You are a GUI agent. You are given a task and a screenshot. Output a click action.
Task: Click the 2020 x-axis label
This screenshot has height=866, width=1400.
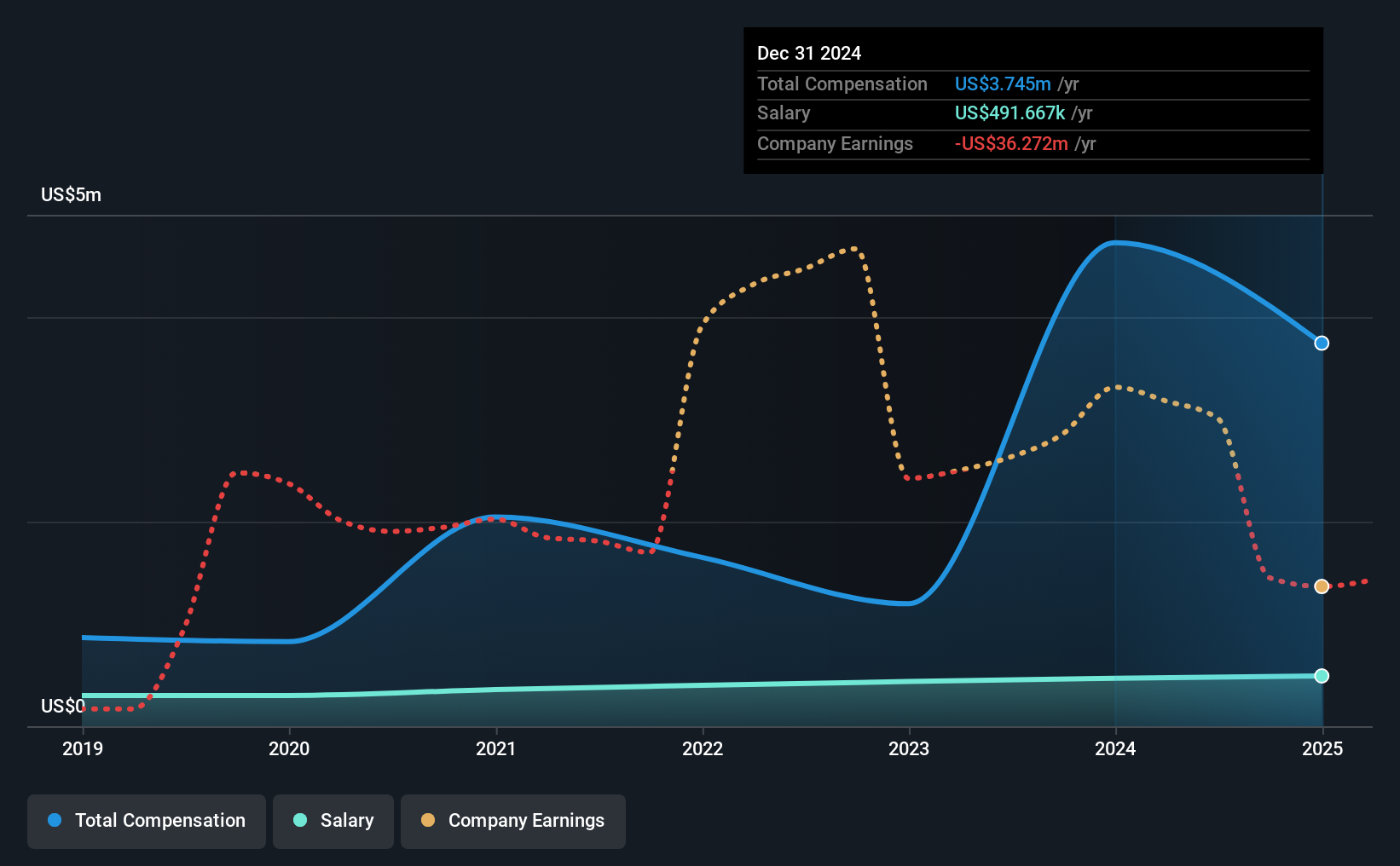[x=289, y=748]
